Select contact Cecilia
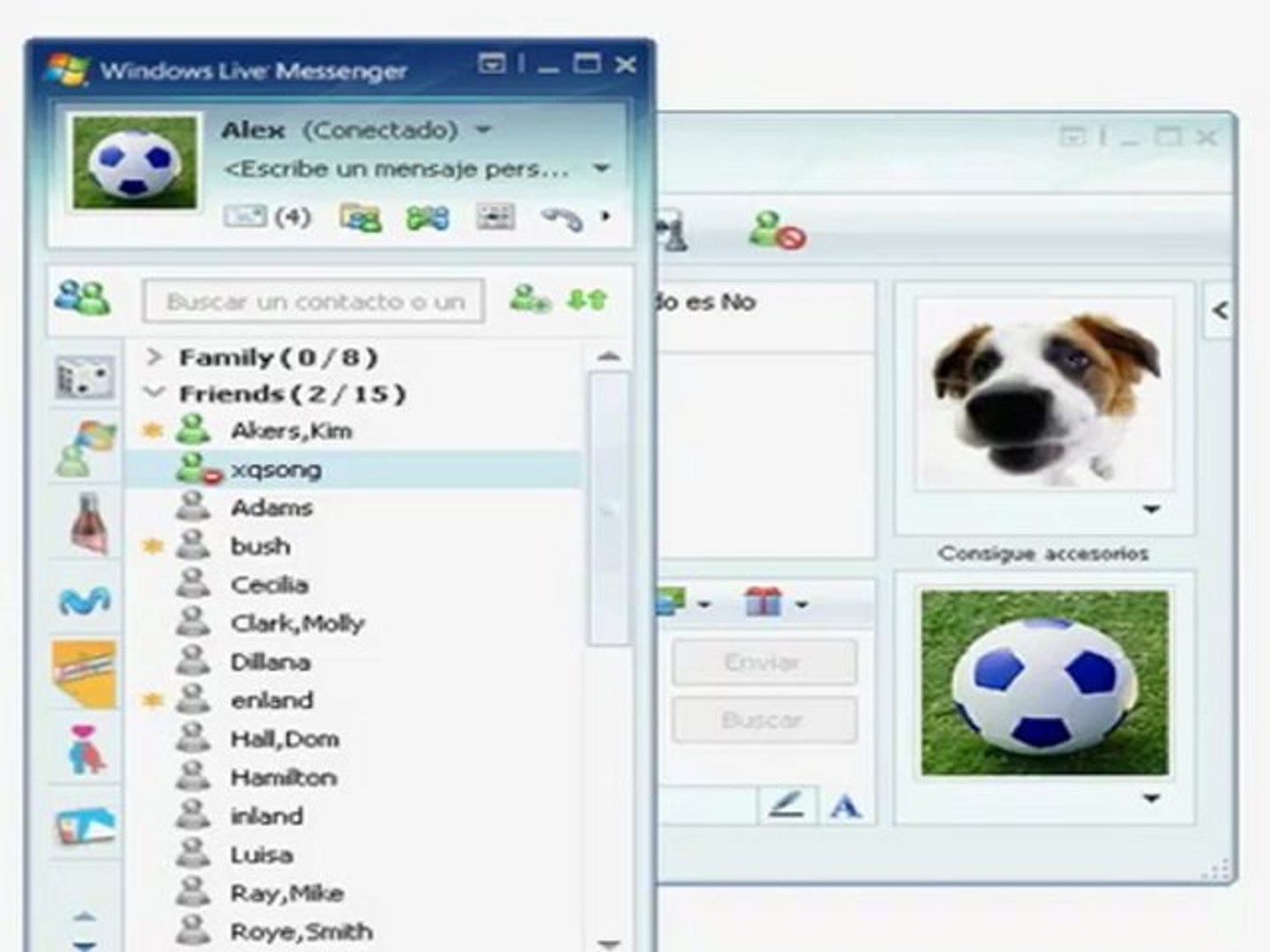The height and width of the screenshot is (952, 1270). [269, 585]
